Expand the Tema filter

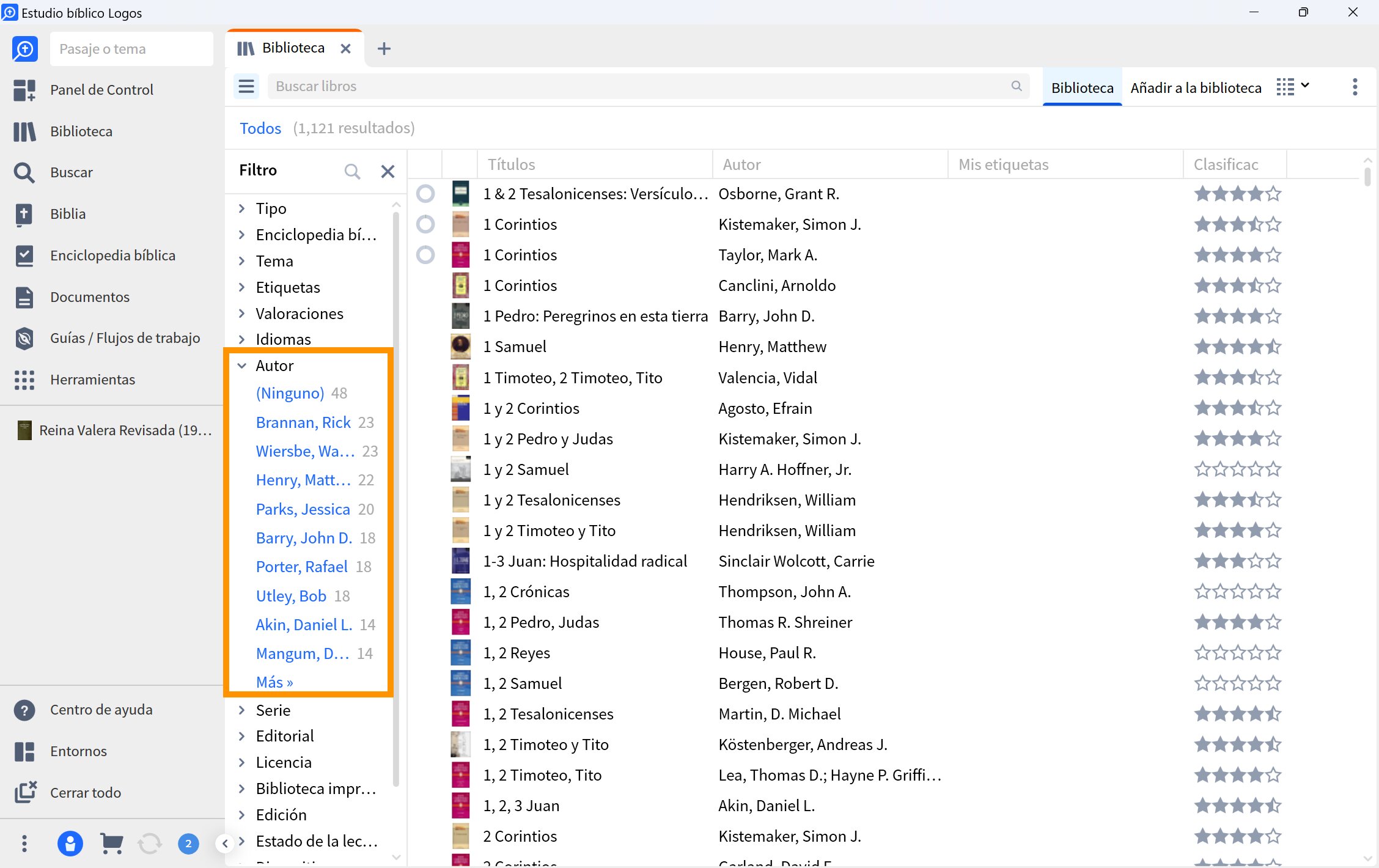coord(242,261)
